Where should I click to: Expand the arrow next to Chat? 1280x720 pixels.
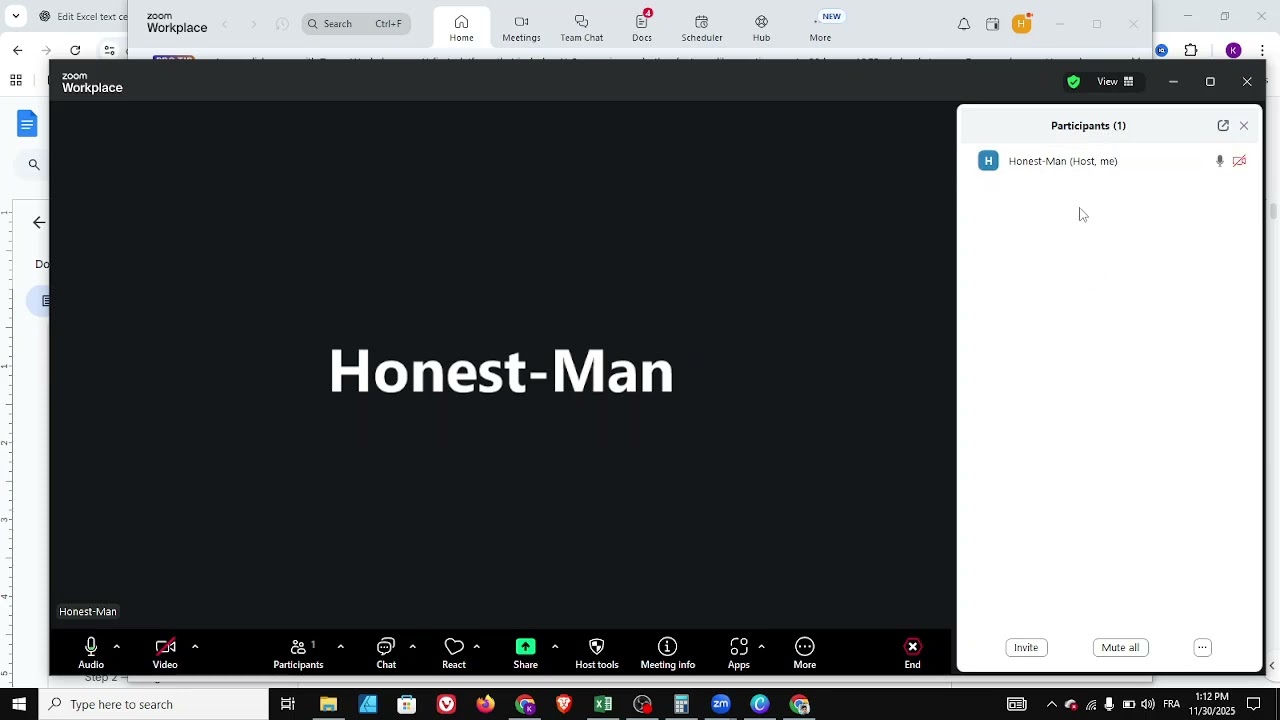[x=412, y=647]
